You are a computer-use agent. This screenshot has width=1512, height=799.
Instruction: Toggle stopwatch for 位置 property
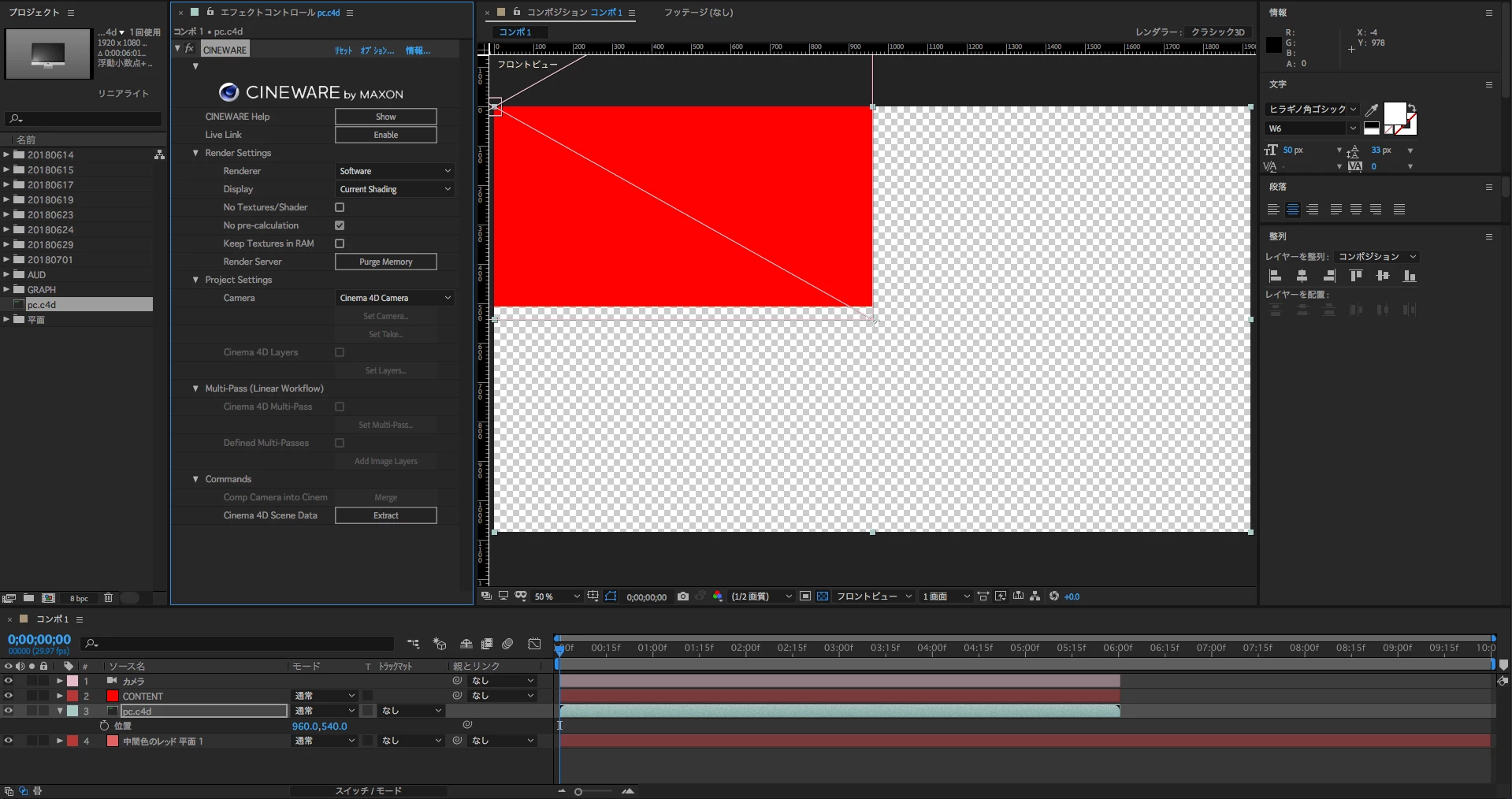[x=104, y=726]
